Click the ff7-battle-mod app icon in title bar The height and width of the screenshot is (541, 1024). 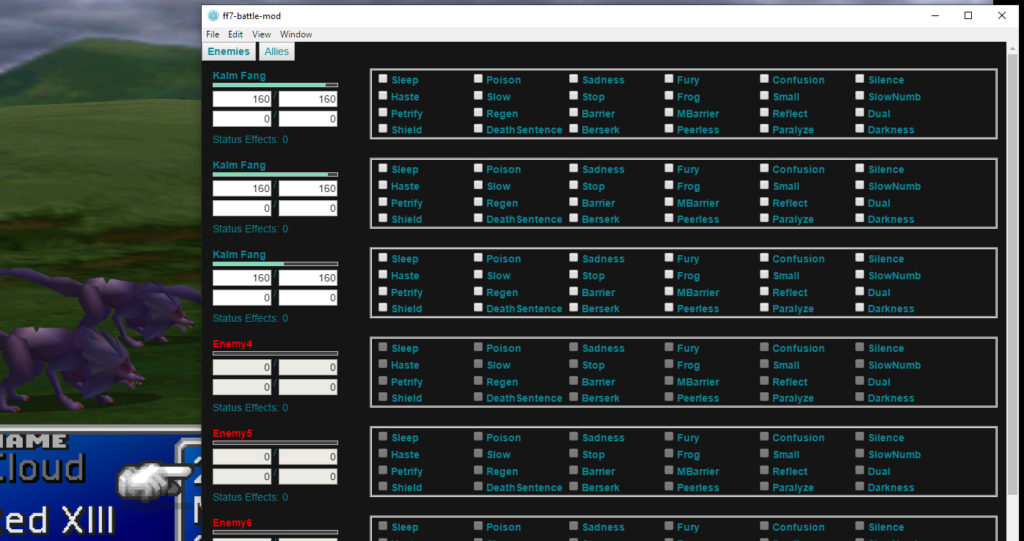click(213, 16)
